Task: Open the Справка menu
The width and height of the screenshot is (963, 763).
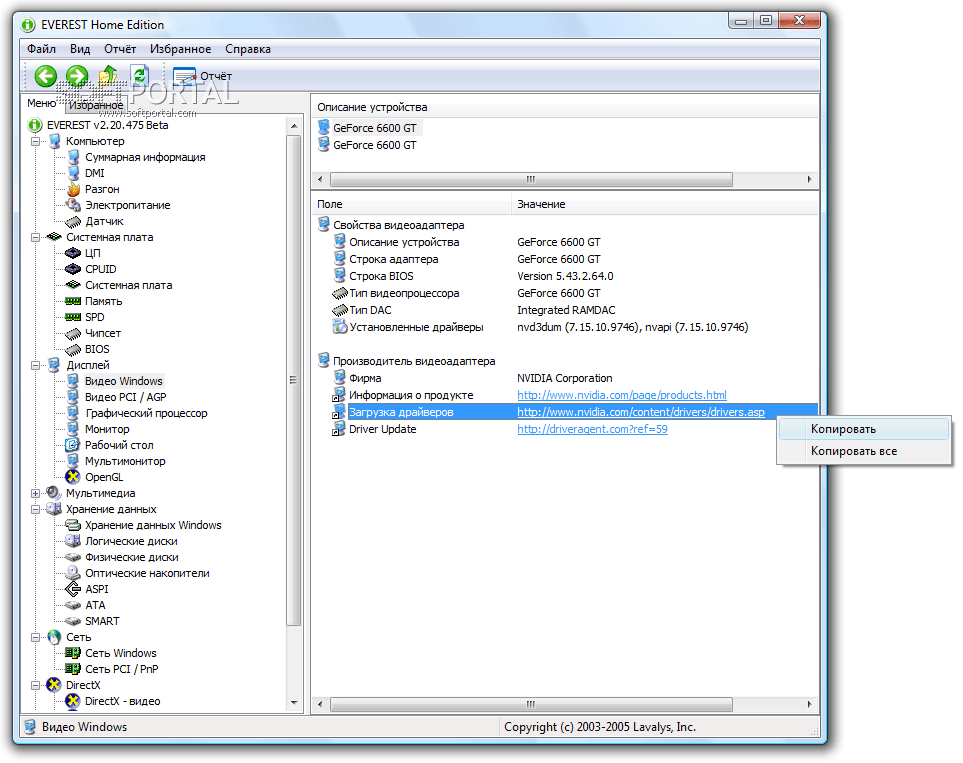Action: tap(248, 49)
